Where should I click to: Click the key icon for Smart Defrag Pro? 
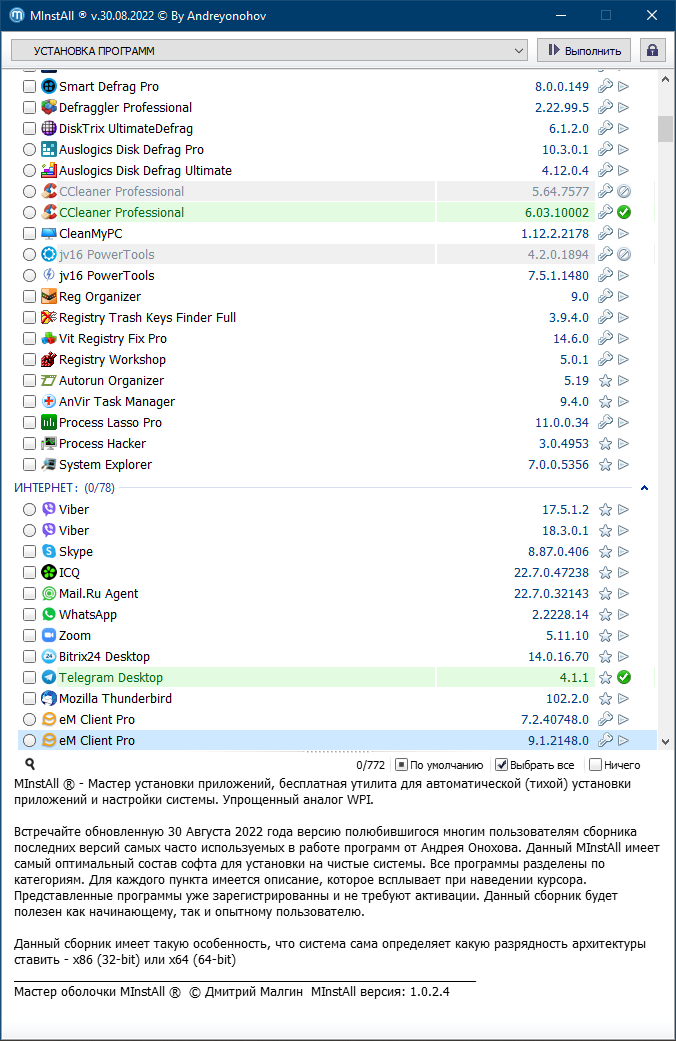click(605, 87)
